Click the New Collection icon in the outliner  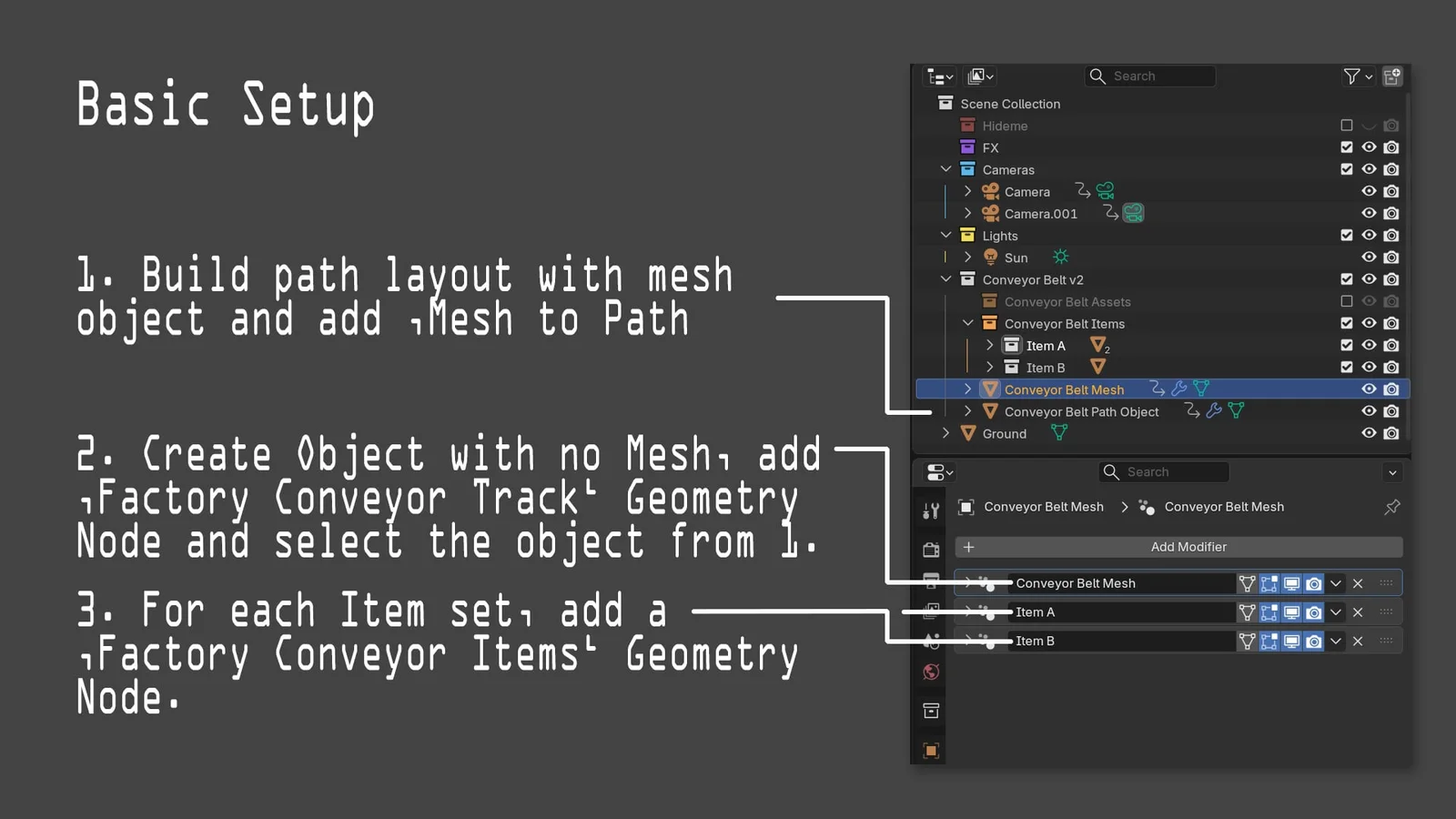pos(1392,76)
